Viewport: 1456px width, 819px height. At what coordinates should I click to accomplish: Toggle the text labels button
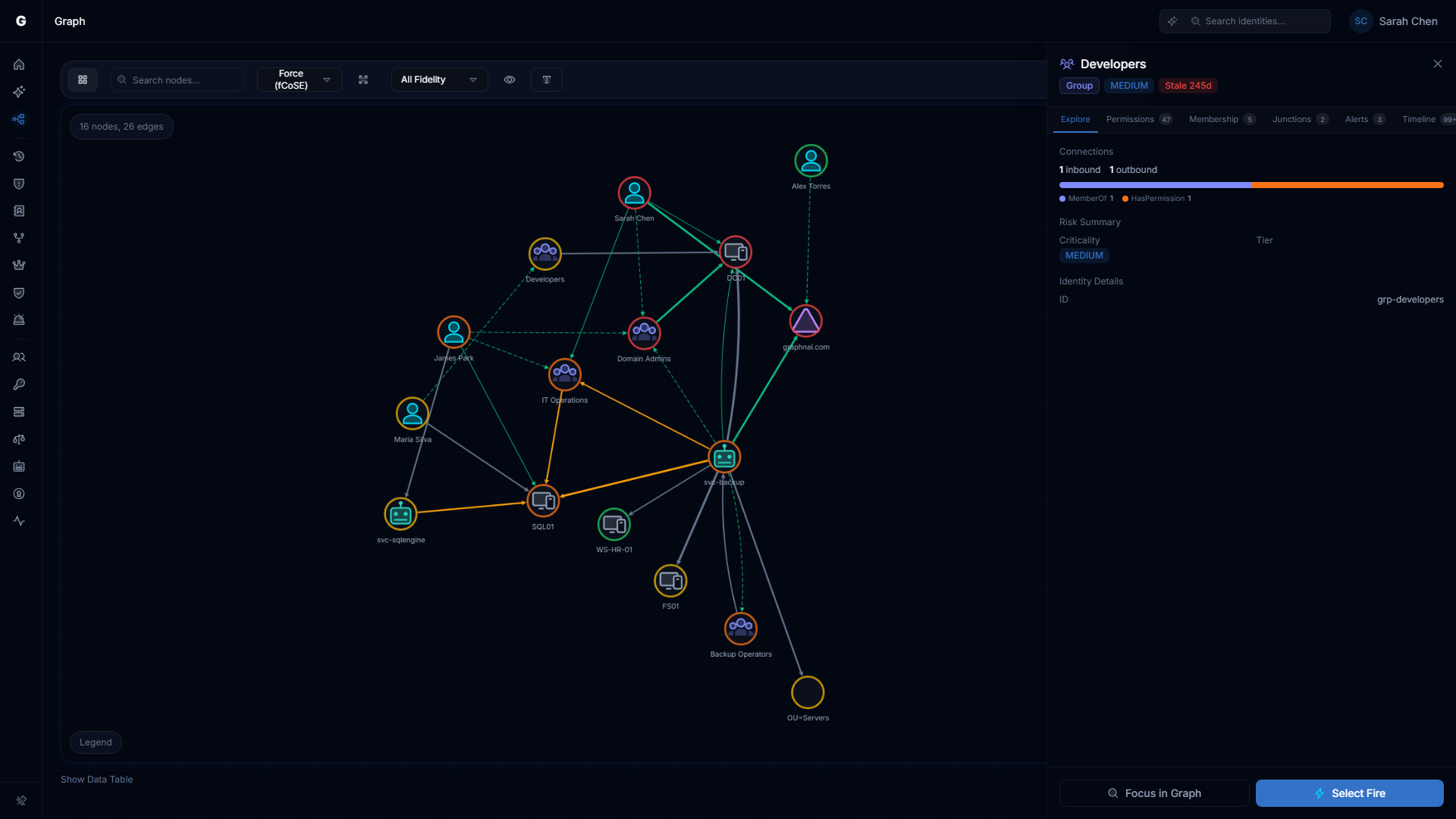(547, 80)
